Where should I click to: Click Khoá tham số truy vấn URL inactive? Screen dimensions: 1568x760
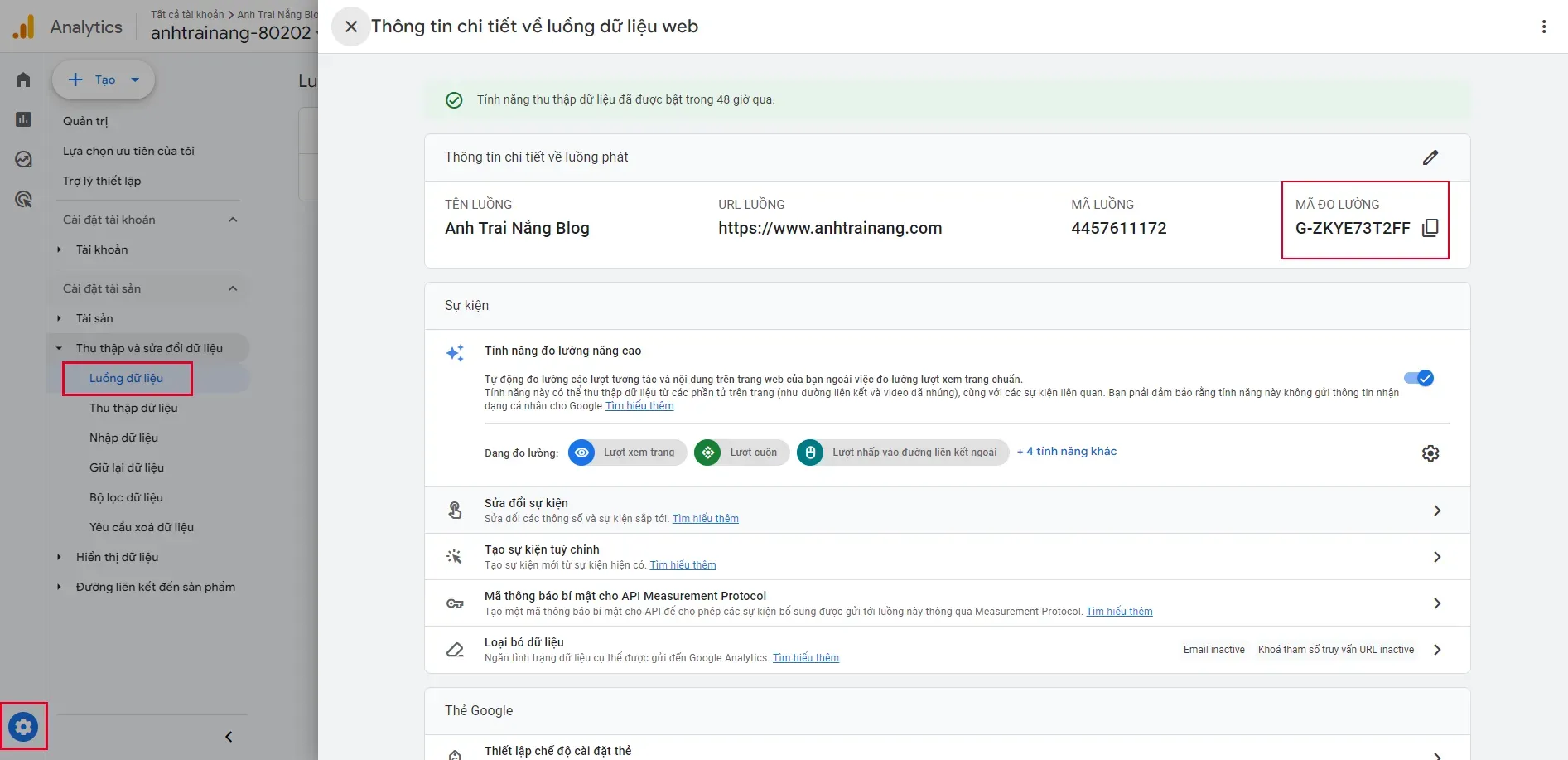[x=1336, y=650]
